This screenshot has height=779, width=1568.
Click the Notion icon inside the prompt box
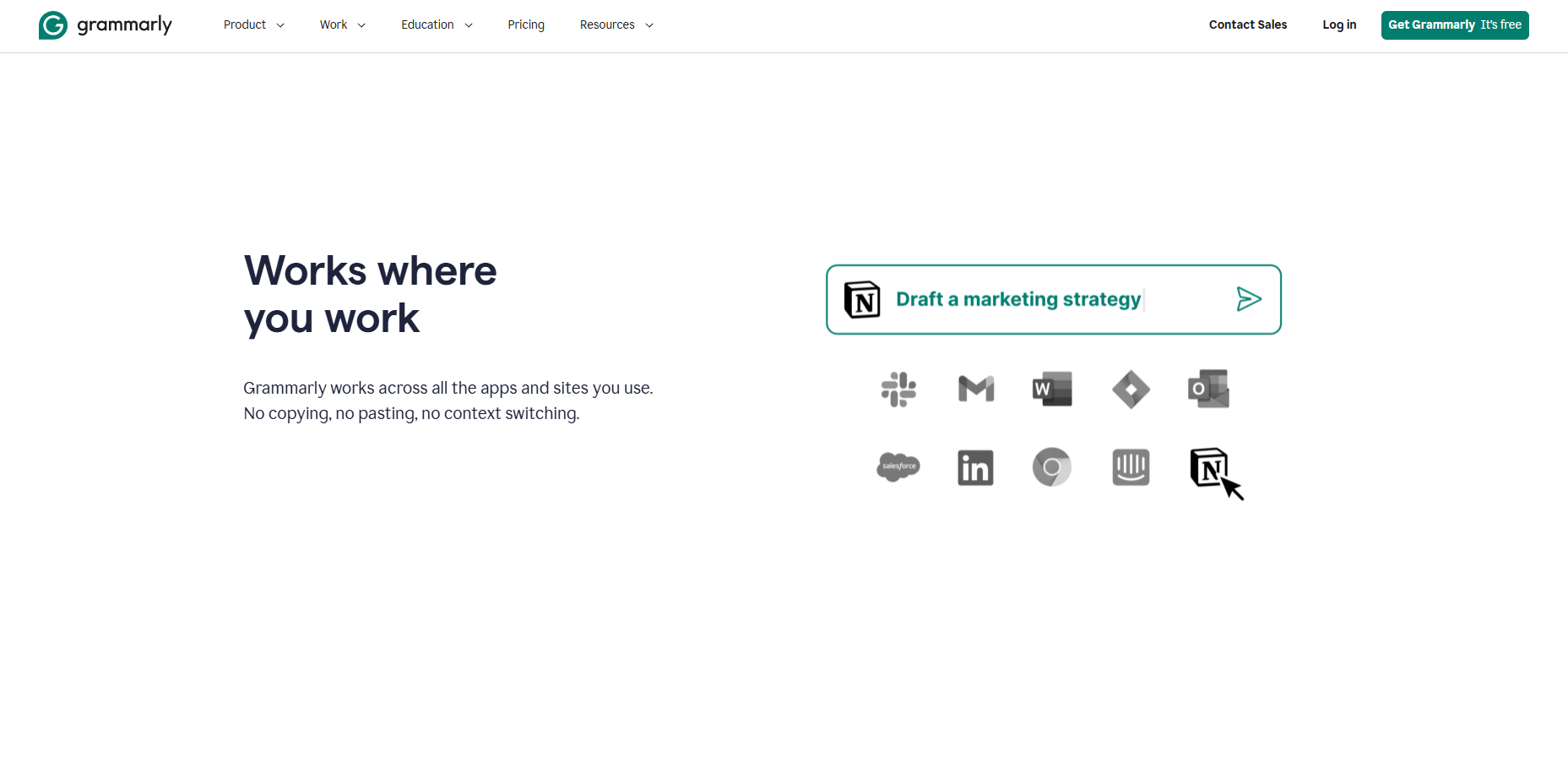click(862, 299)
